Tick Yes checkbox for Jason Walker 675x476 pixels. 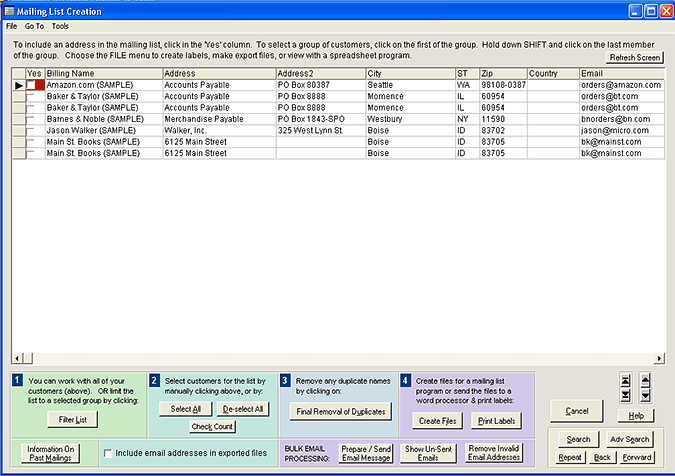31,130
